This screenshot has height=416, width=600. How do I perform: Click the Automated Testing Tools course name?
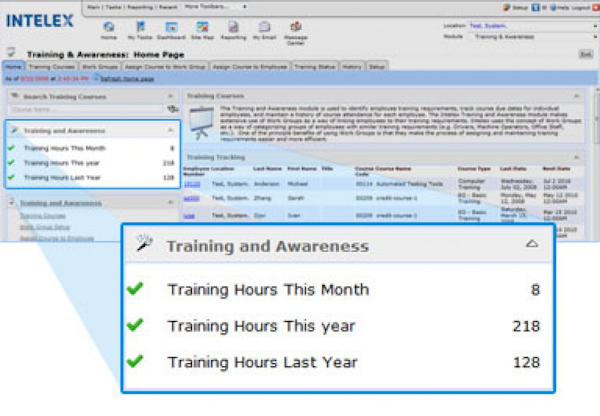[x=409, y=184]
